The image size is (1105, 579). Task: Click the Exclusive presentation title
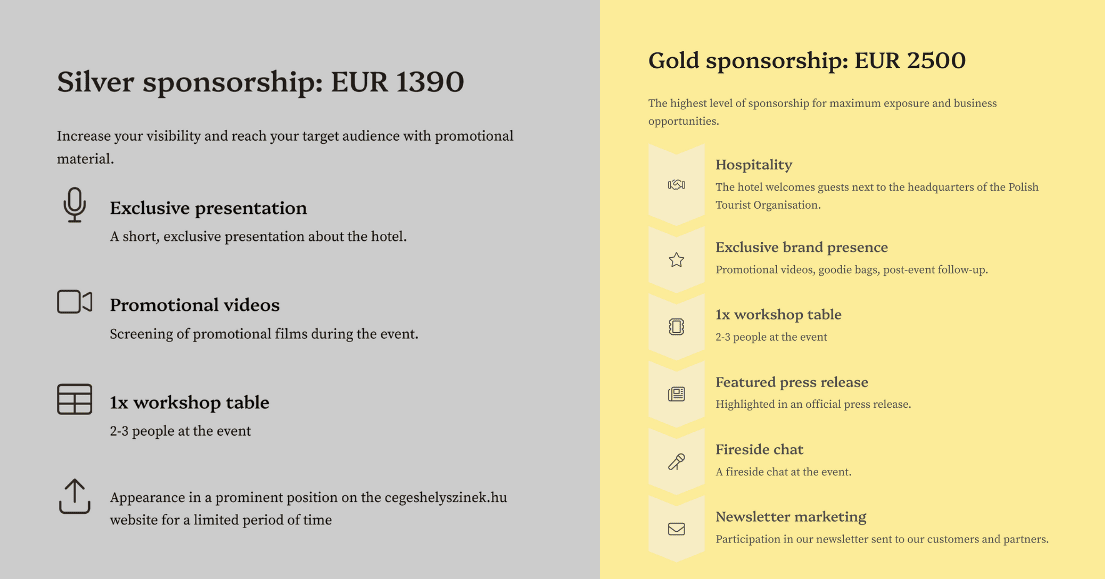[x=208, y=208]
